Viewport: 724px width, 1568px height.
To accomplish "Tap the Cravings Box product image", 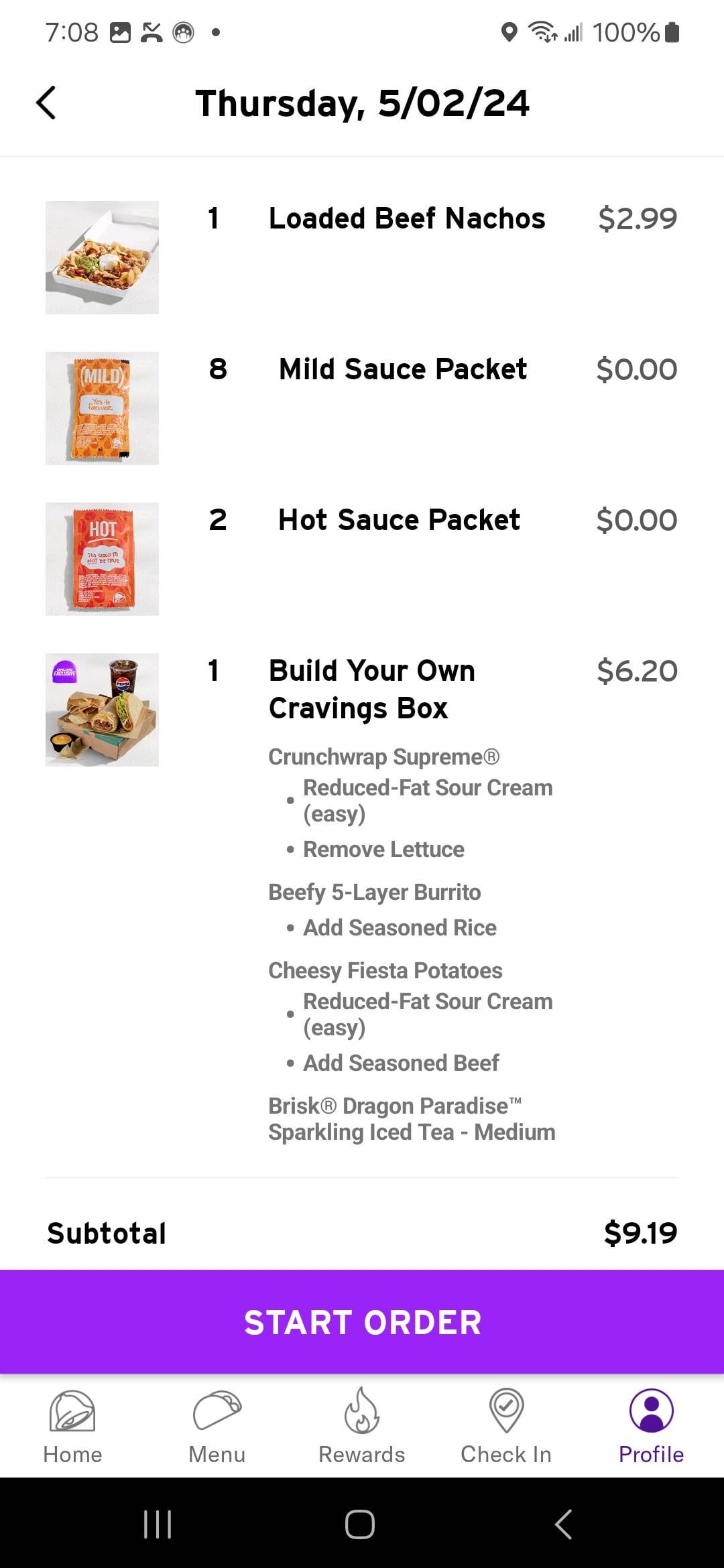I will 102,710.
